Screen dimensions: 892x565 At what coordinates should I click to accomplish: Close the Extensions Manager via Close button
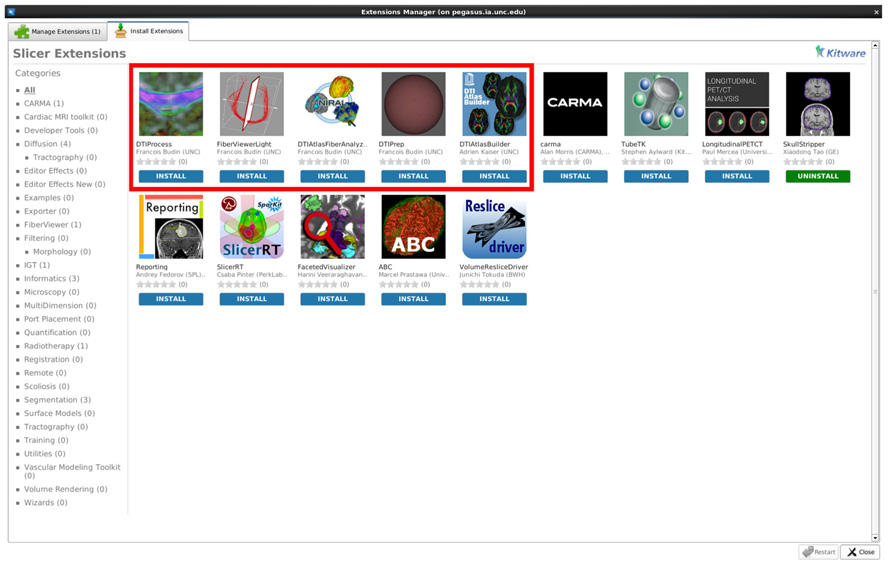(x=860, y=551)
